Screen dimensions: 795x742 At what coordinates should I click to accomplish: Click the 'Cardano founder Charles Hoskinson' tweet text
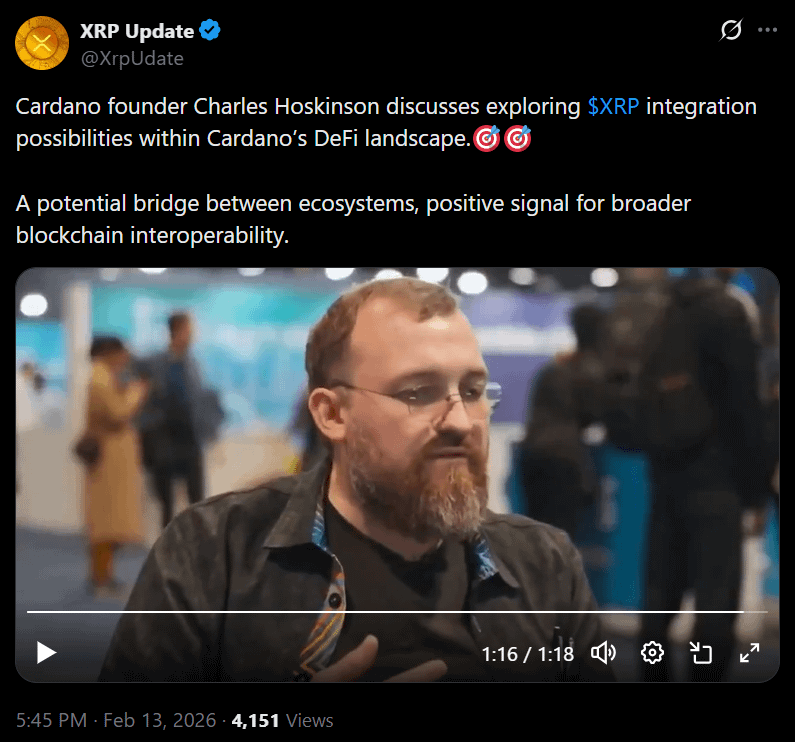point(198,107)
